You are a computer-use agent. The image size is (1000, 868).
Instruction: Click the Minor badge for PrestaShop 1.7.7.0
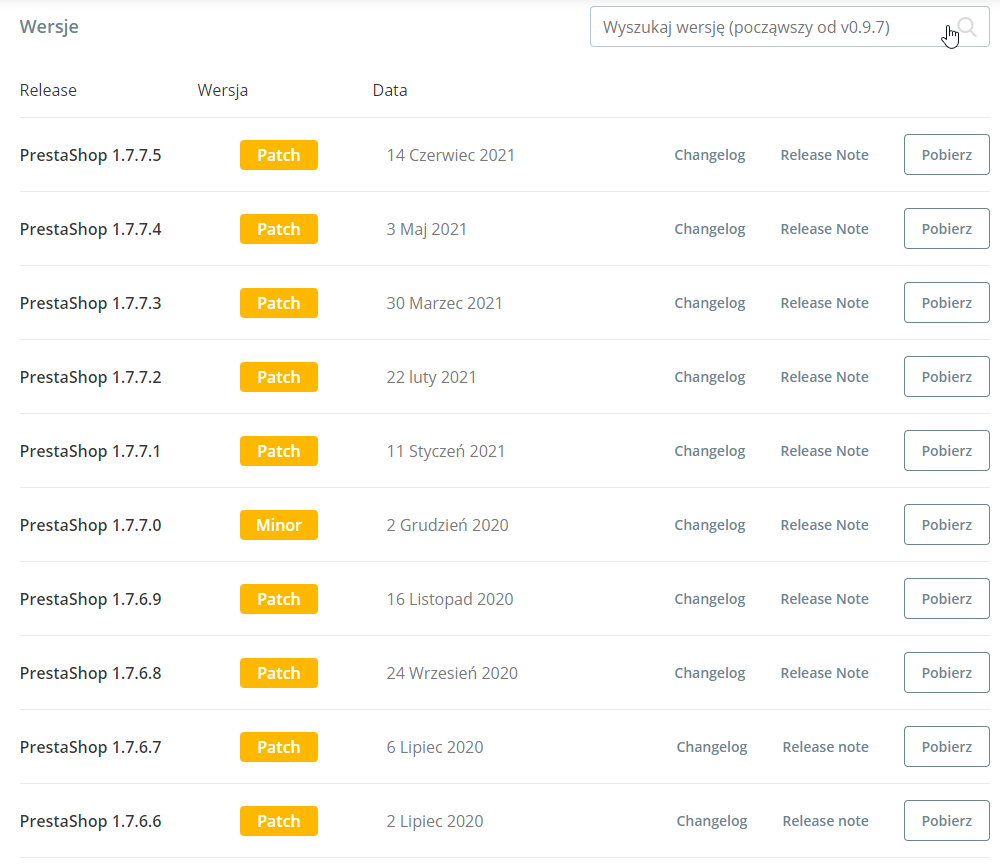(x=278, y=525)
